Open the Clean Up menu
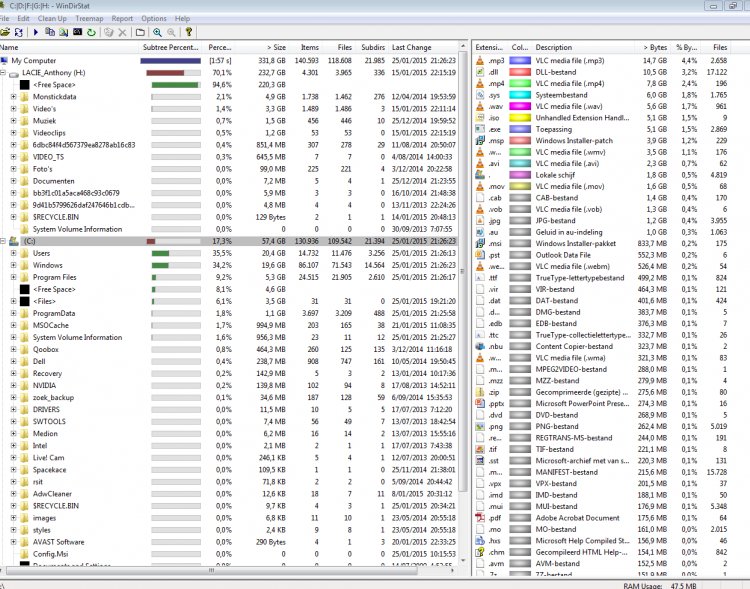Screen dimensions: 750x589 coord(52,19)
